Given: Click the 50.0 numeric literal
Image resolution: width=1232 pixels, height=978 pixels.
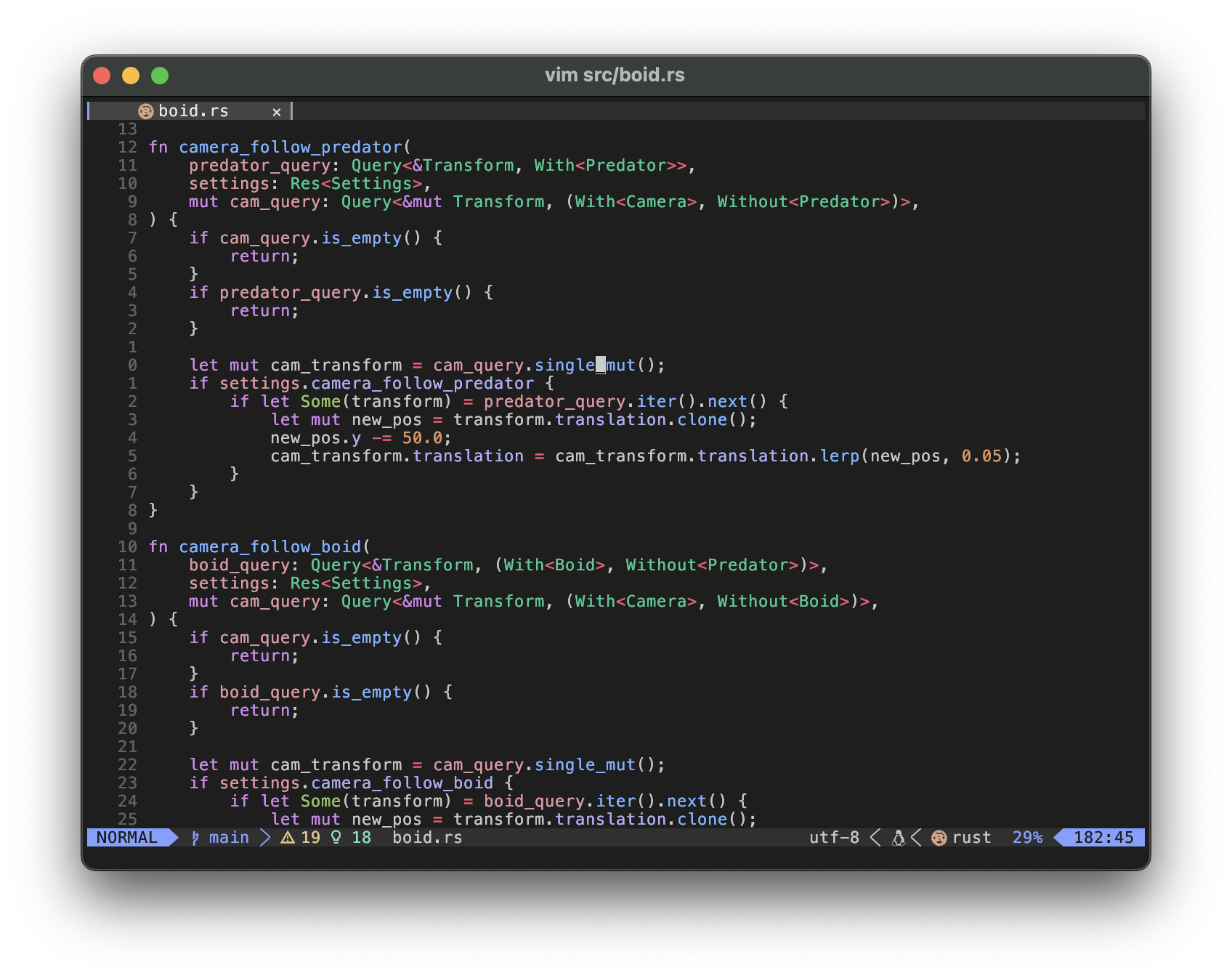Looking at the screenshot, I should (422, 438).
